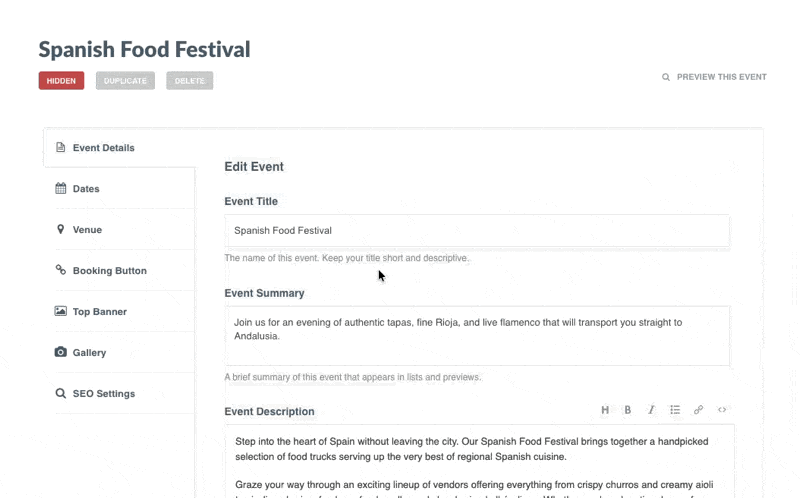
Task: Open SEO Settings section
Action: click(x=103, y=394)
